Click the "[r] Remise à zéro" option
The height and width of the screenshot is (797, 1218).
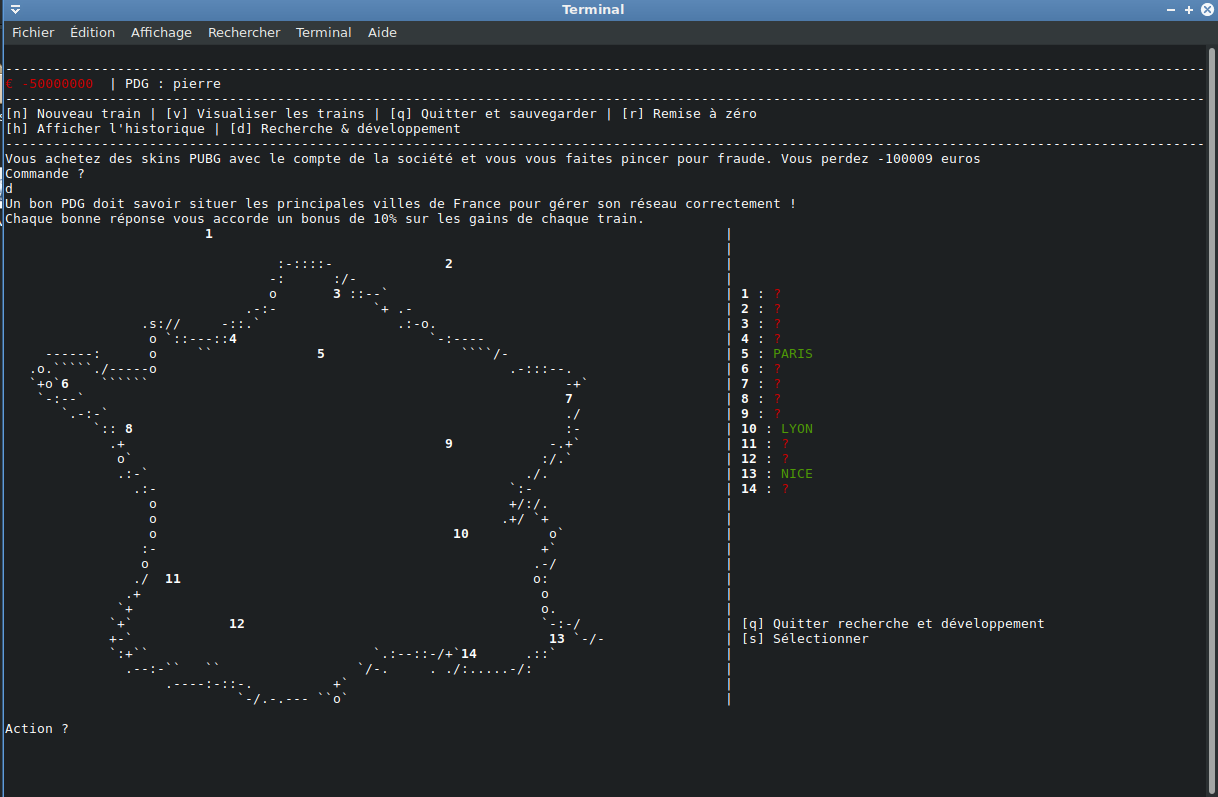tap(689, 114)
